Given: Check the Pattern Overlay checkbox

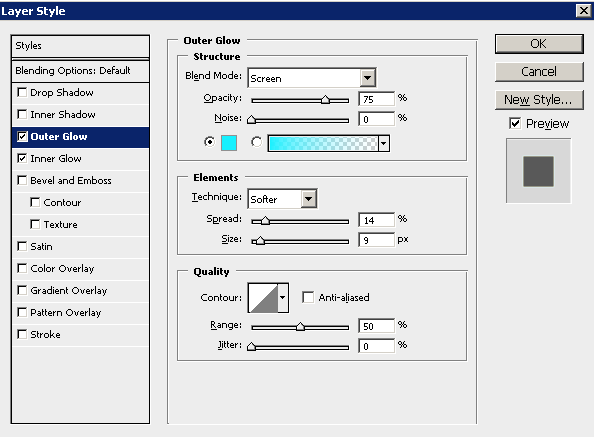Looking at the screenshot, I should point(22,312).
